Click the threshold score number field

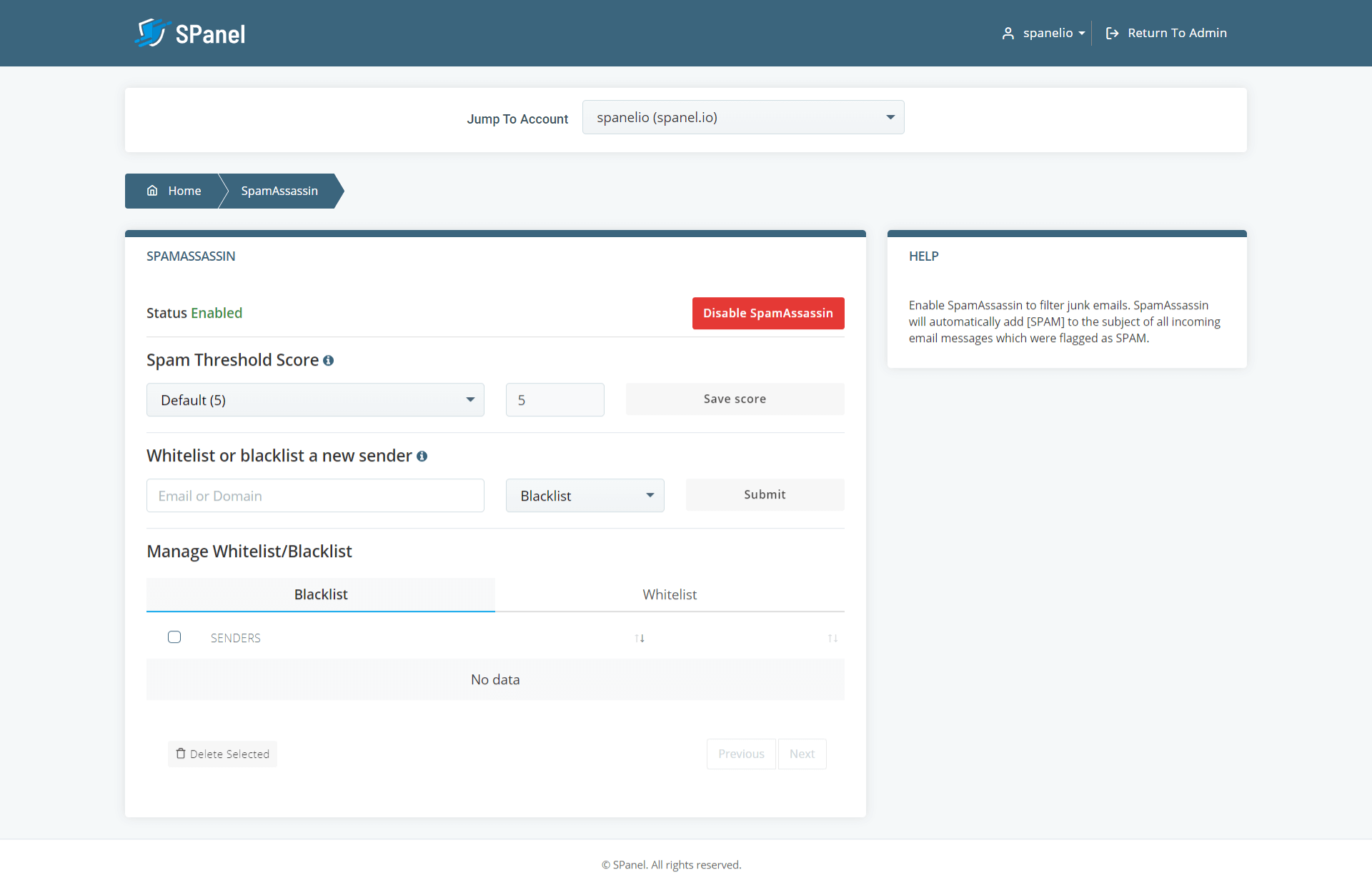[x=555, y=400]
